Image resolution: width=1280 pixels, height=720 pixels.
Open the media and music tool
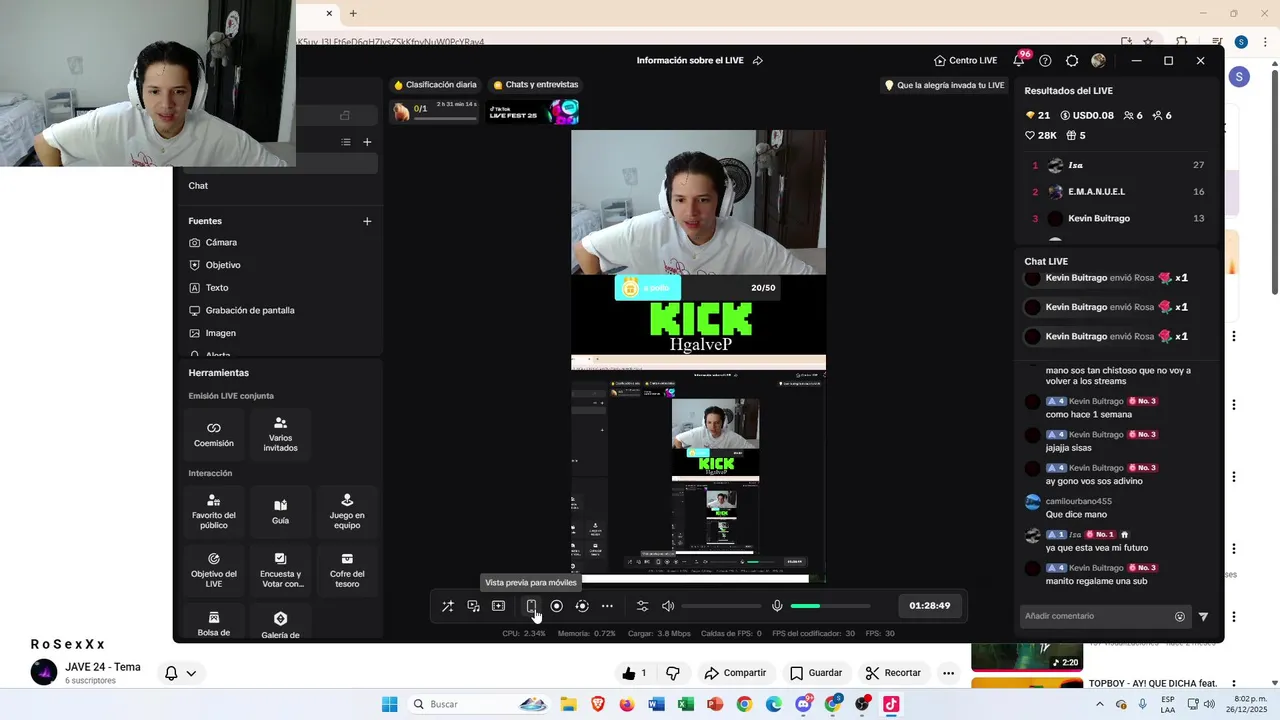point(473,606)
